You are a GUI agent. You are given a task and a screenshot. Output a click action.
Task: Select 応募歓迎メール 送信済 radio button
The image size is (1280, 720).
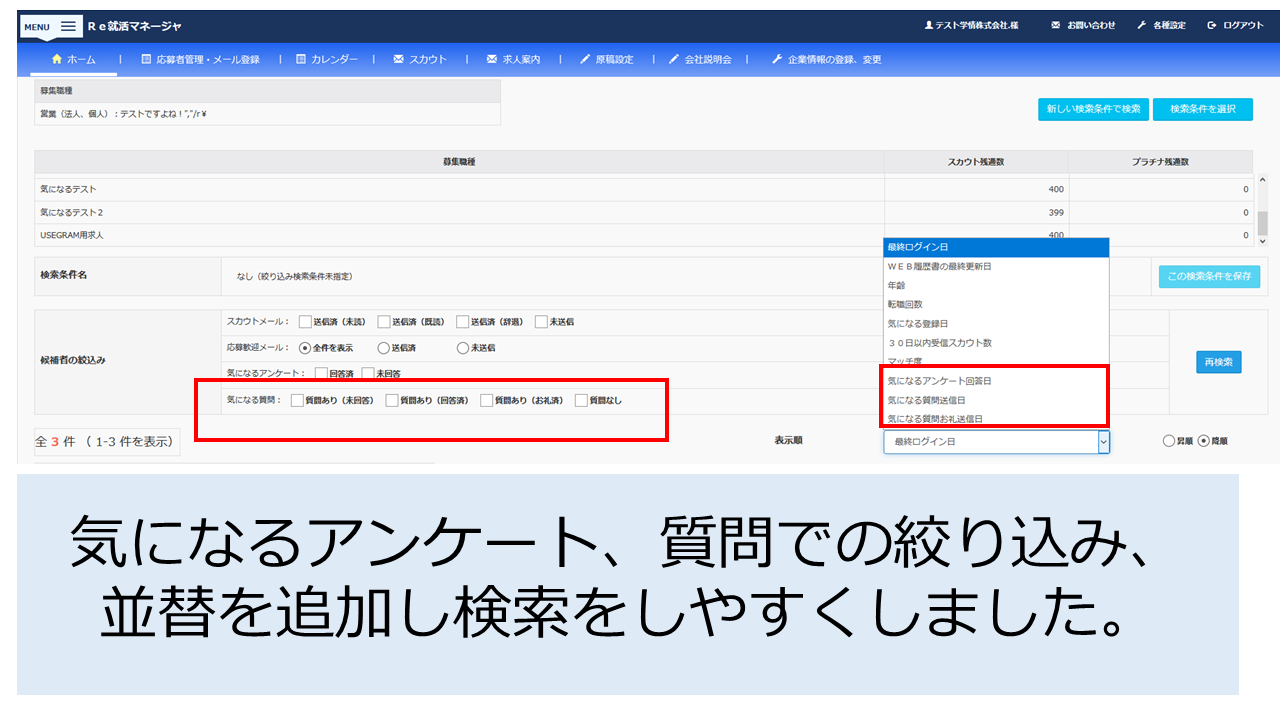tap(384, 348)
